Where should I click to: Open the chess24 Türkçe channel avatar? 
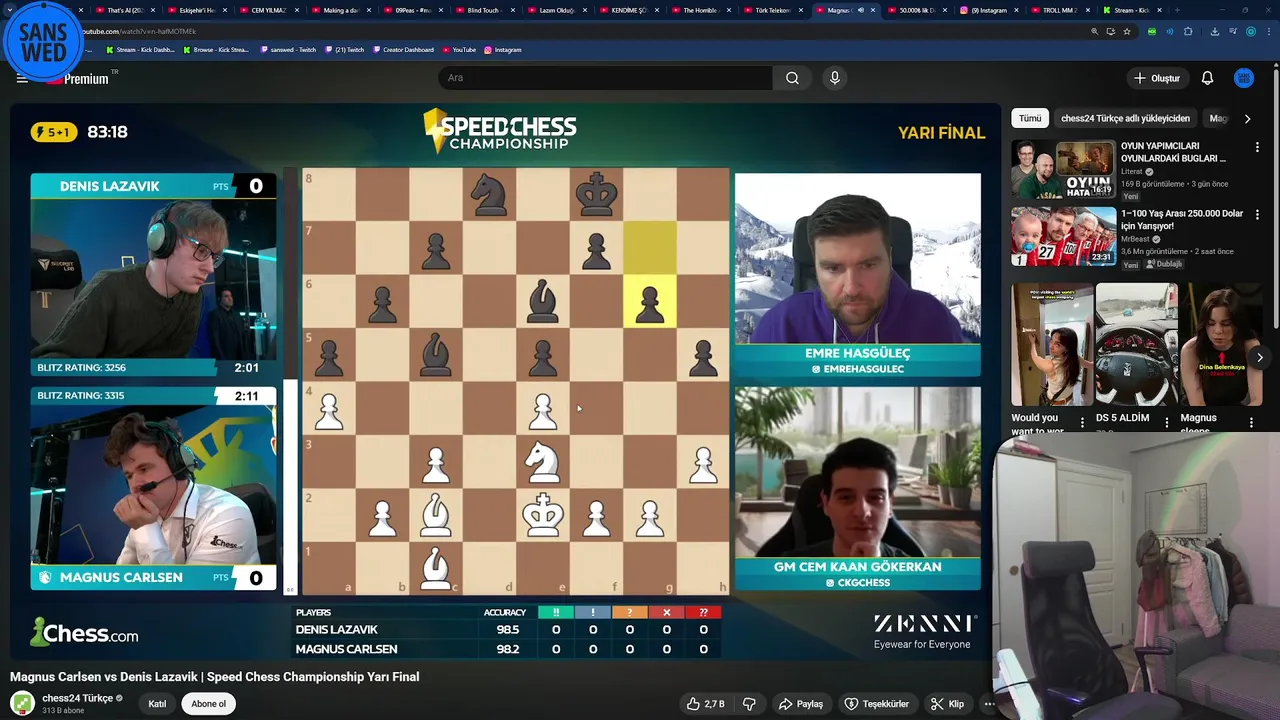pos(22,703)
